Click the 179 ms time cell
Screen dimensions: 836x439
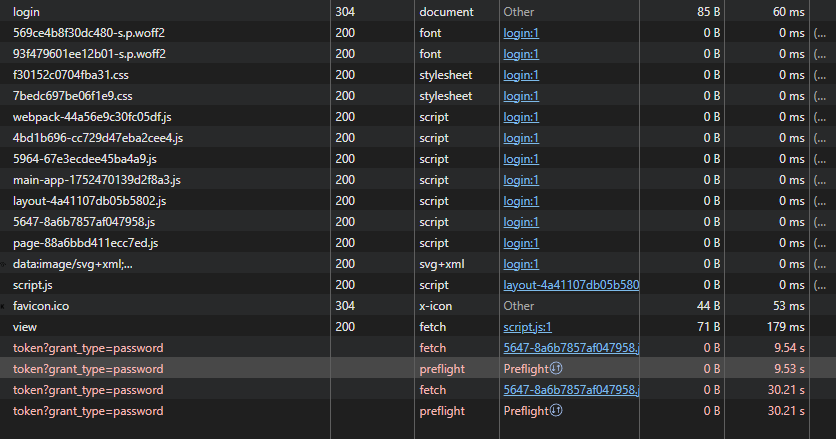pos(786,327)
